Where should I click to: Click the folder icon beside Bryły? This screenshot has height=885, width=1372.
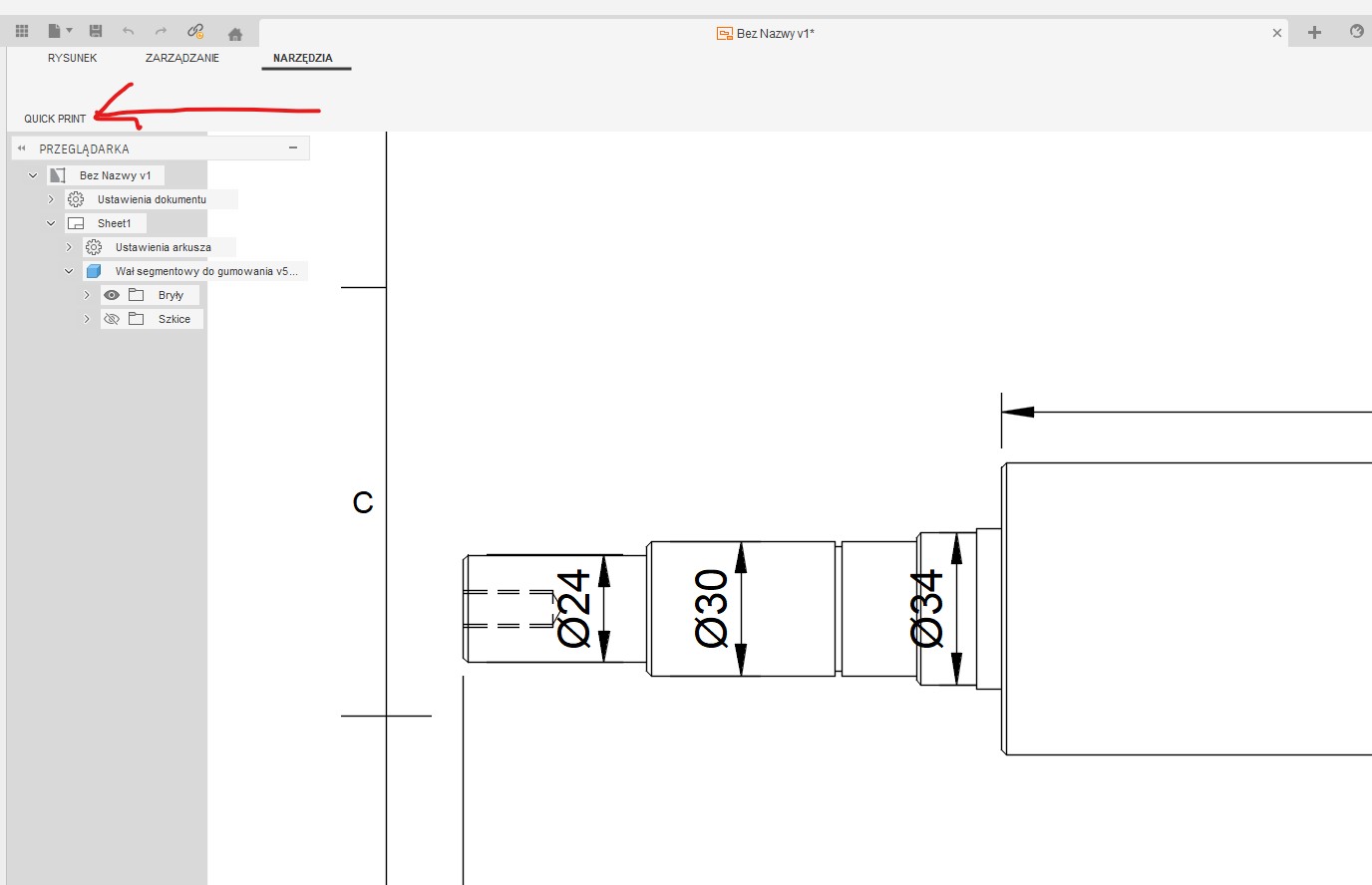coord(137,295)
